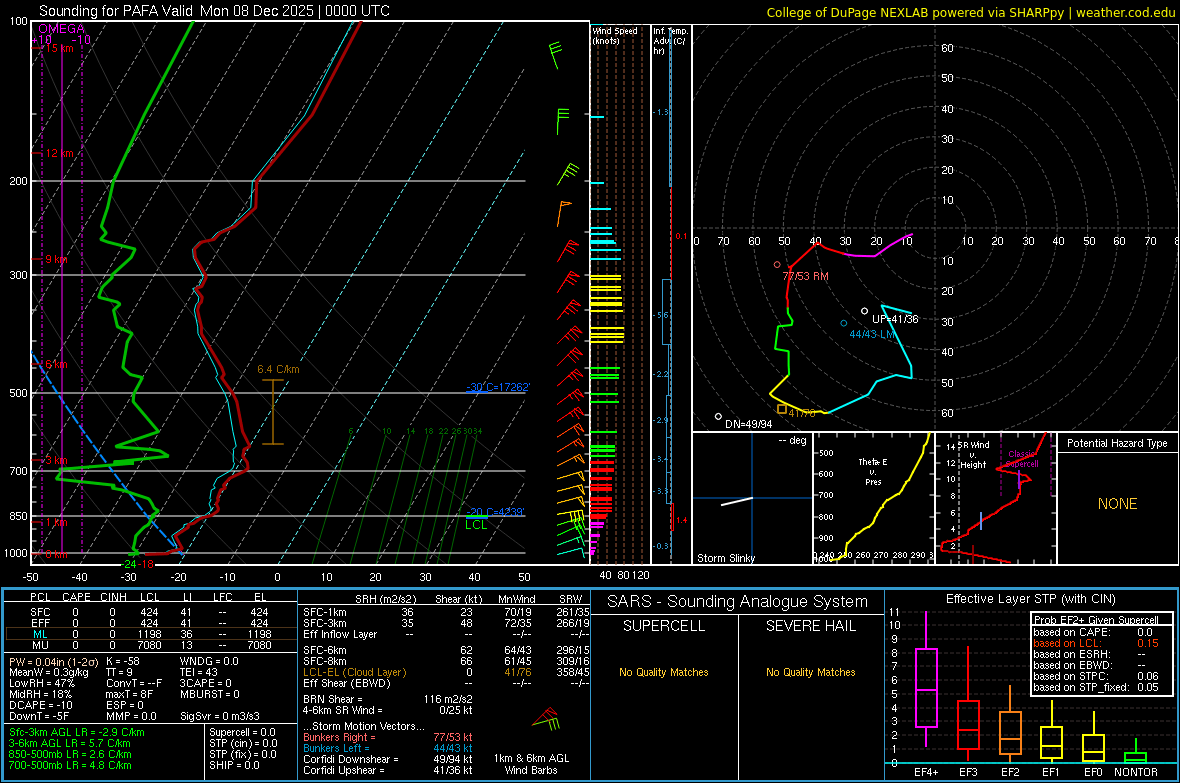Click the 'based on LCL: 0.15' row
Image resolution: width=1180 pixels, height=783 pixels.
coord(1096,643)
